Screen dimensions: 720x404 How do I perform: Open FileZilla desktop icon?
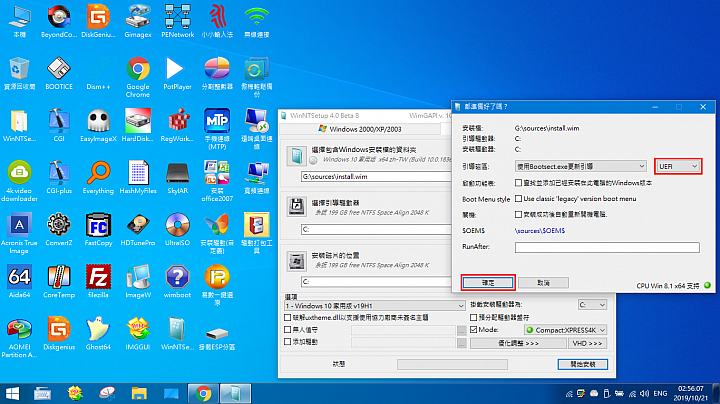[x=98, y=281]
